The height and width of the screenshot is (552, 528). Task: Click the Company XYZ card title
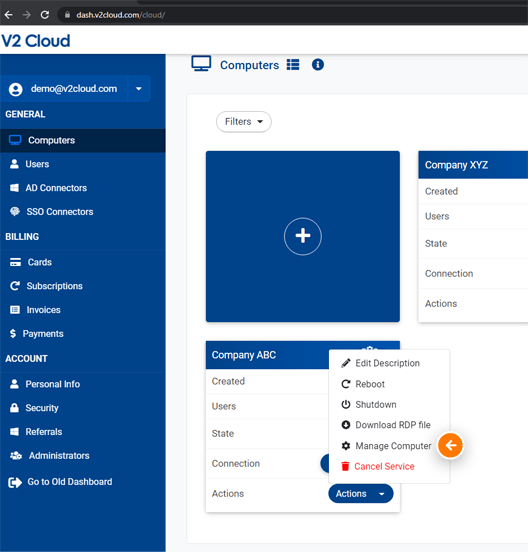(457, 165)
